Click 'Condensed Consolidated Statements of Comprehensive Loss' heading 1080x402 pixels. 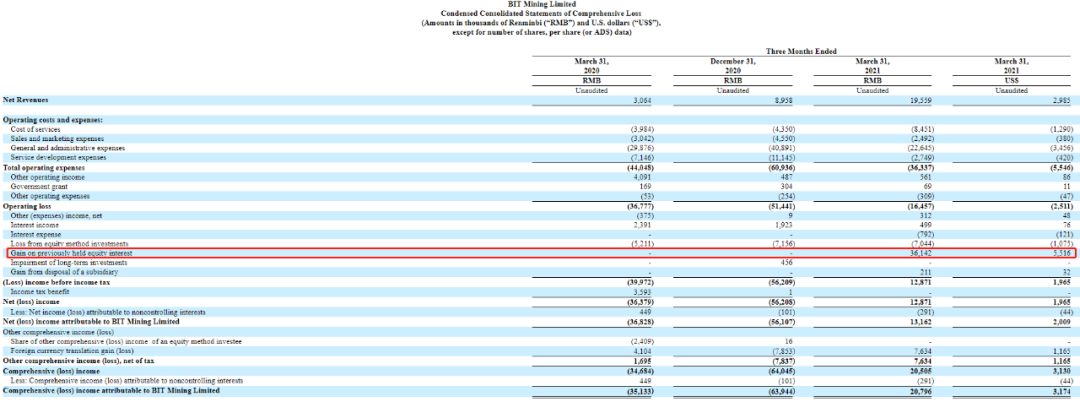coord(539,14)
